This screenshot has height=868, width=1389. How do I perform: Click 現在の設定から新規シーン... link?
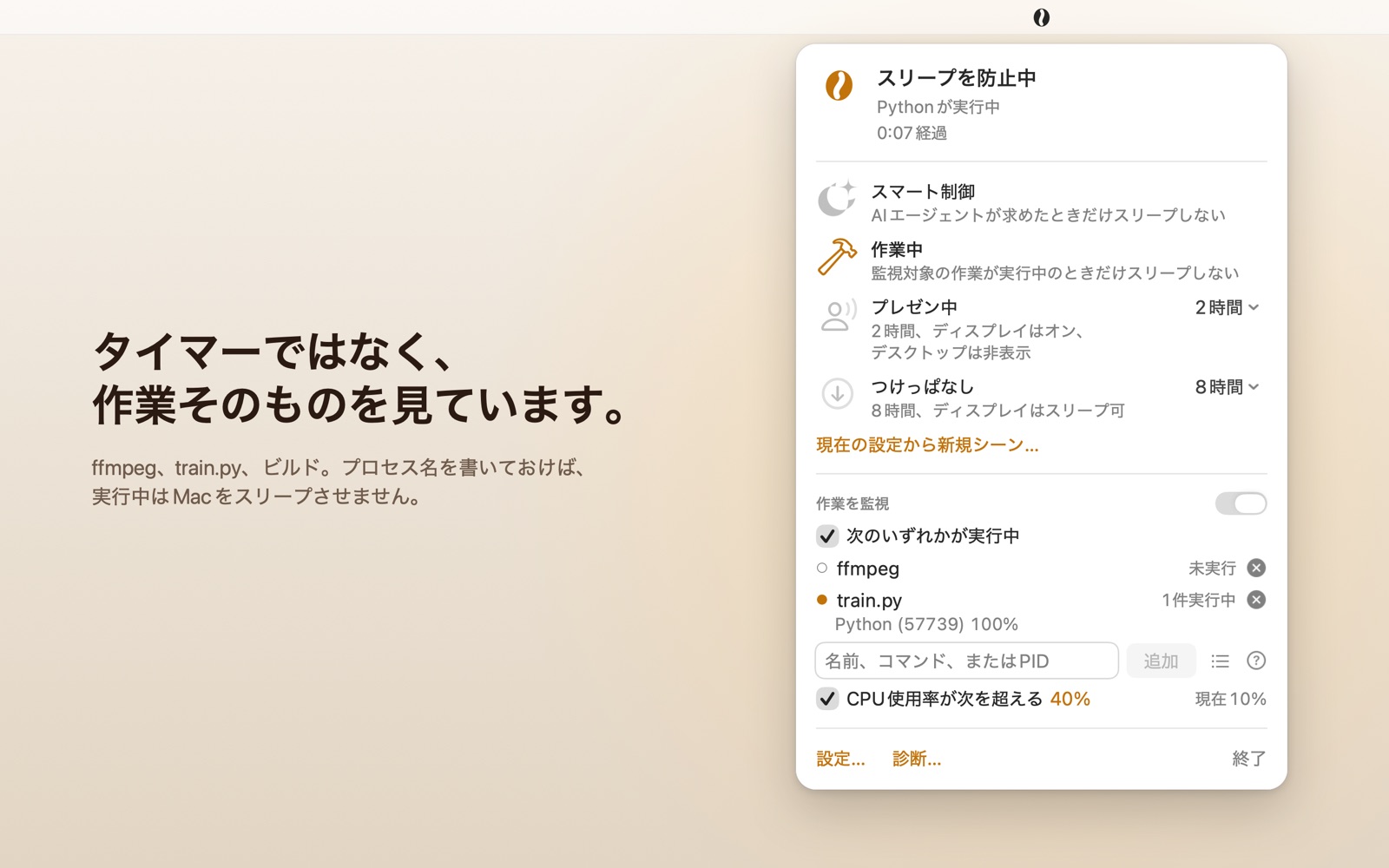pos(927,445)
